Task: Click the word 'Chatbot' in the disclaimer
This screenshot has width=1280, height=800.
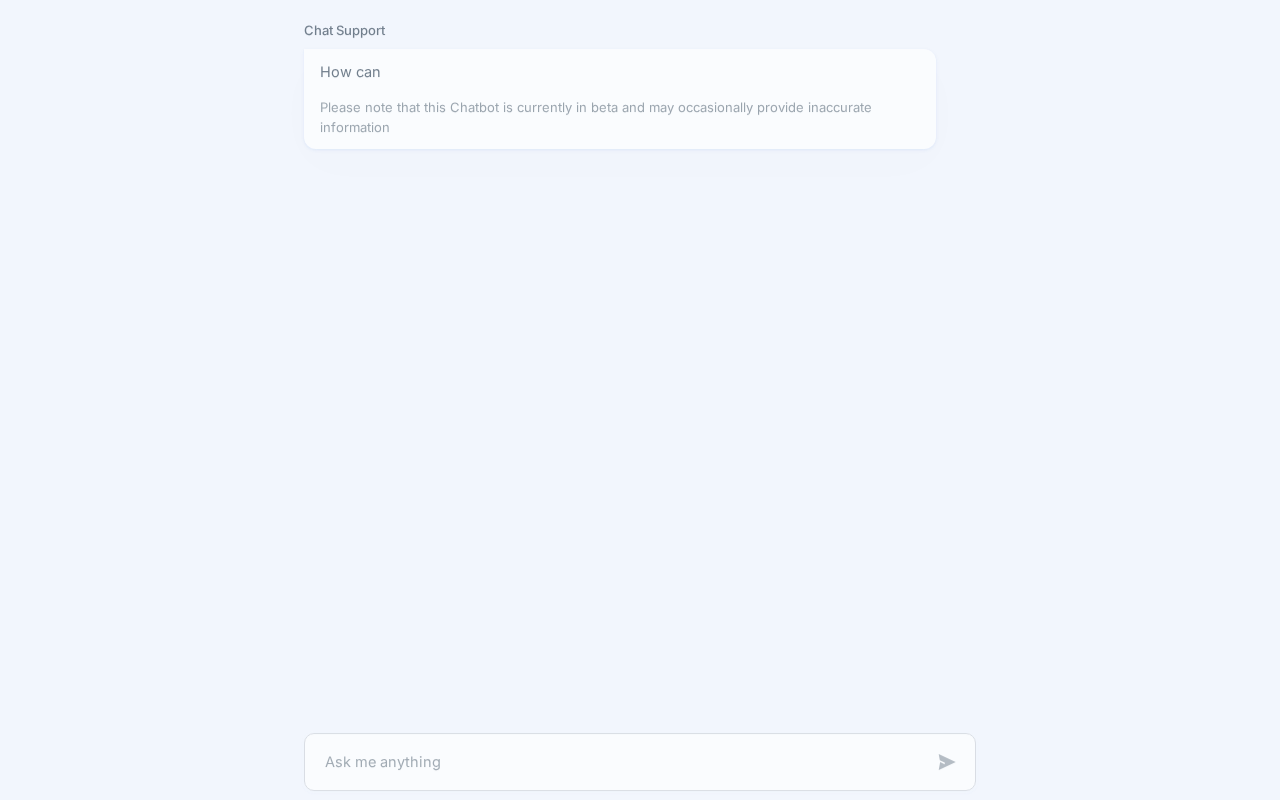Action: tap(474, 108)
